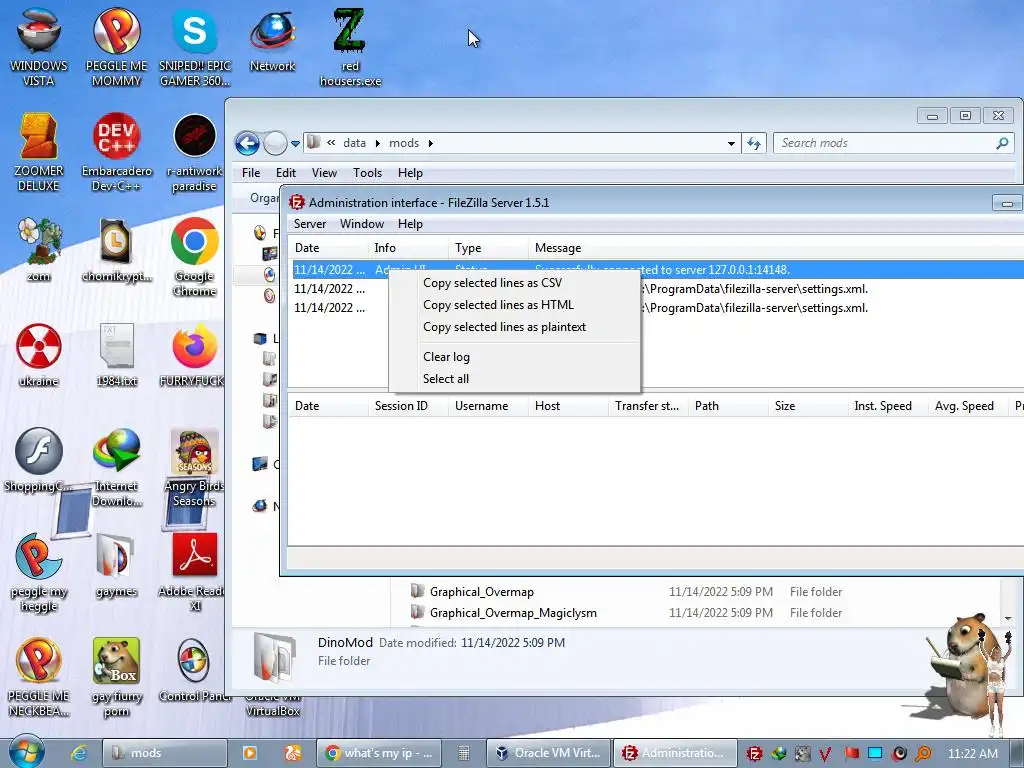Switch to mods window in taskbar
Image resolution: width=1024 pixels, height=768 pixels.
point(165,753)
